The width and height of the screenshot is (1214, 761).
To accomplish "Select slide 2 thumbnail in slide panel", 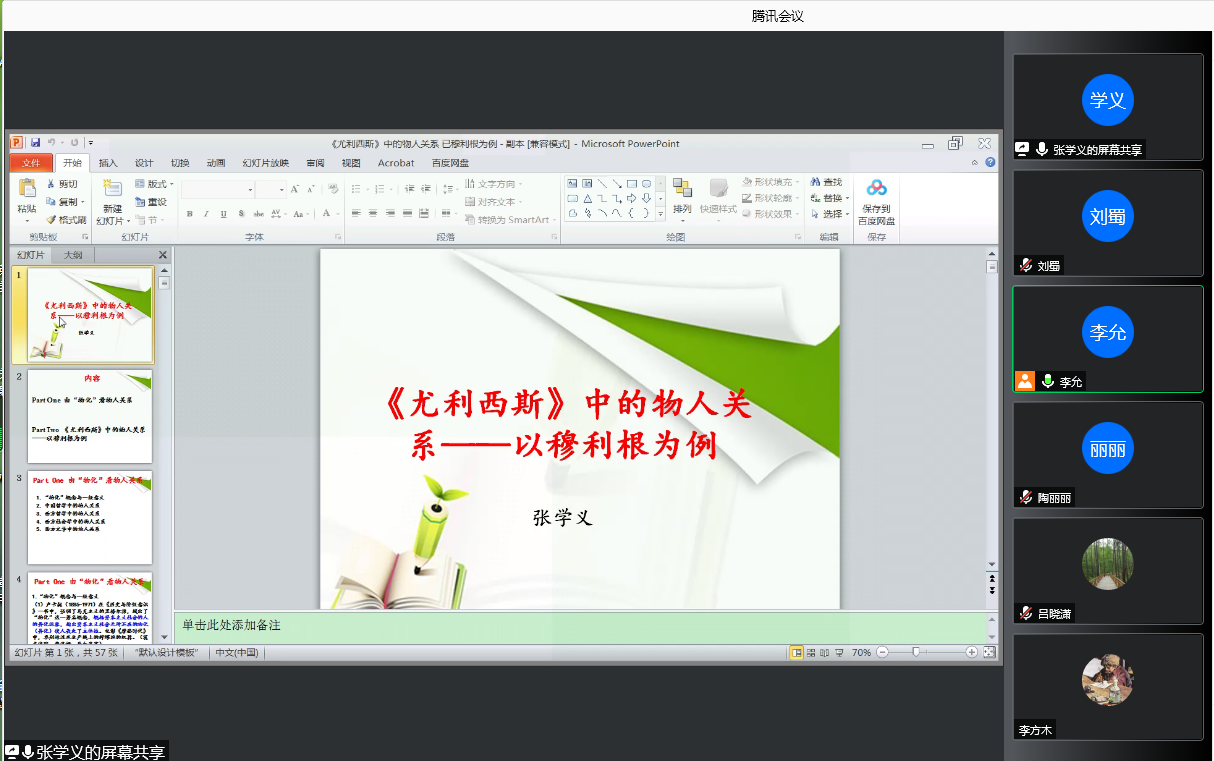I will tap(90, 416).
